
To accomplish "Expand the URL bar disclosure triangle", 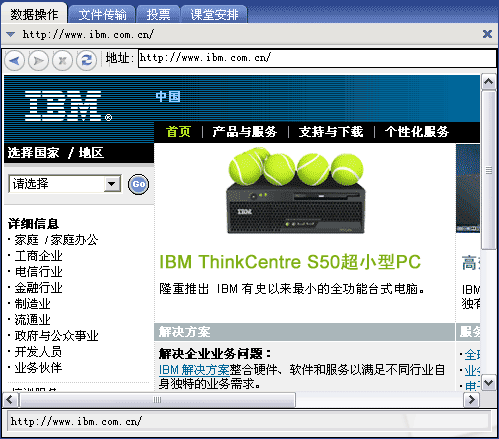I will click(x=11, y=34).
